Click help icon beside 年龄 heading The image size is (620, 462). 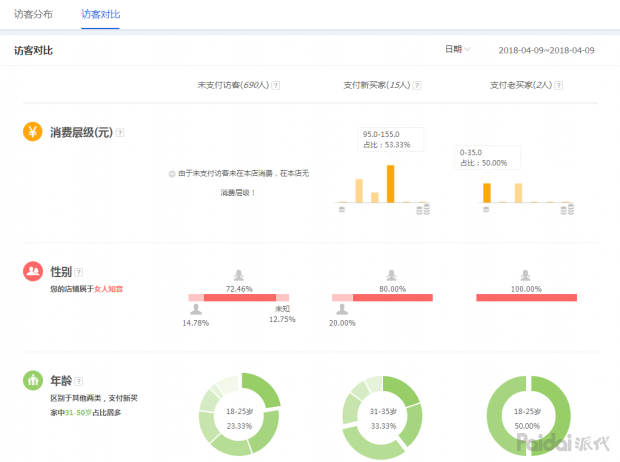click(79, 381)
